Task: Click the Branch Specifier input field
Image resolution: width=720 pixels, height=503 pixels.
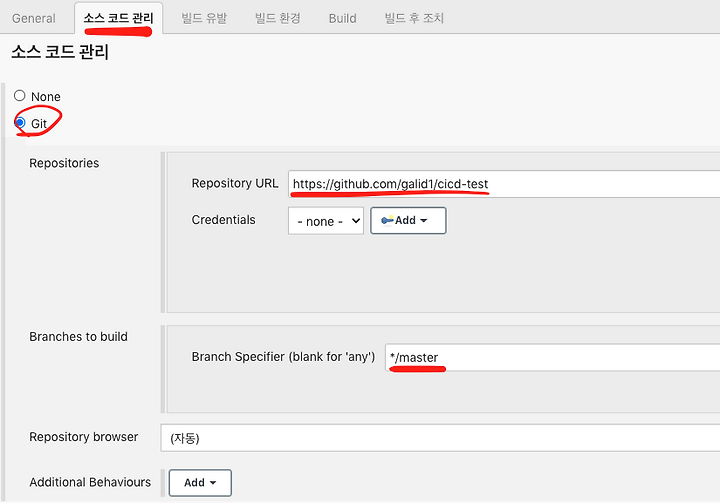Action: coord(552,357)
